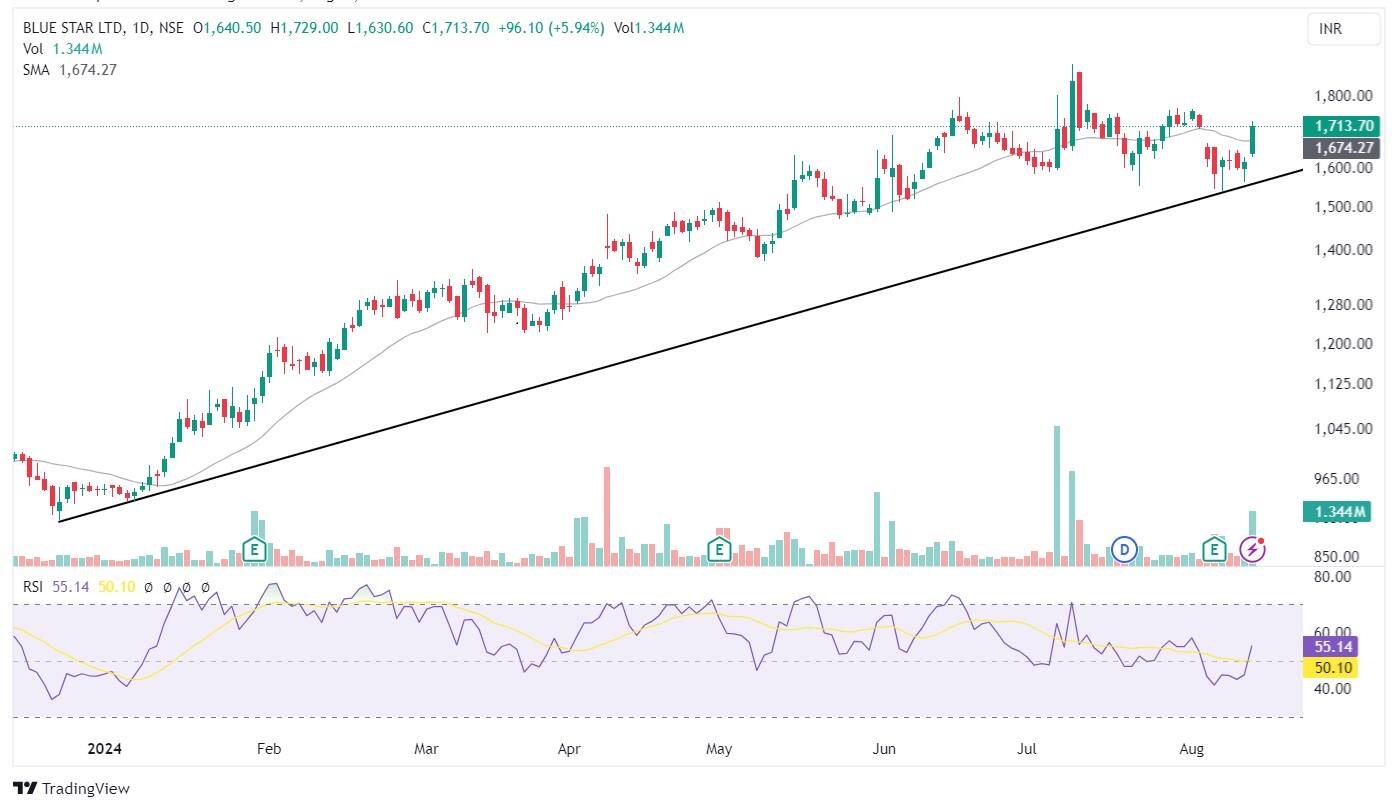
Task: Click the green 1,713.70 current price label
Action: pos(1339,126)
